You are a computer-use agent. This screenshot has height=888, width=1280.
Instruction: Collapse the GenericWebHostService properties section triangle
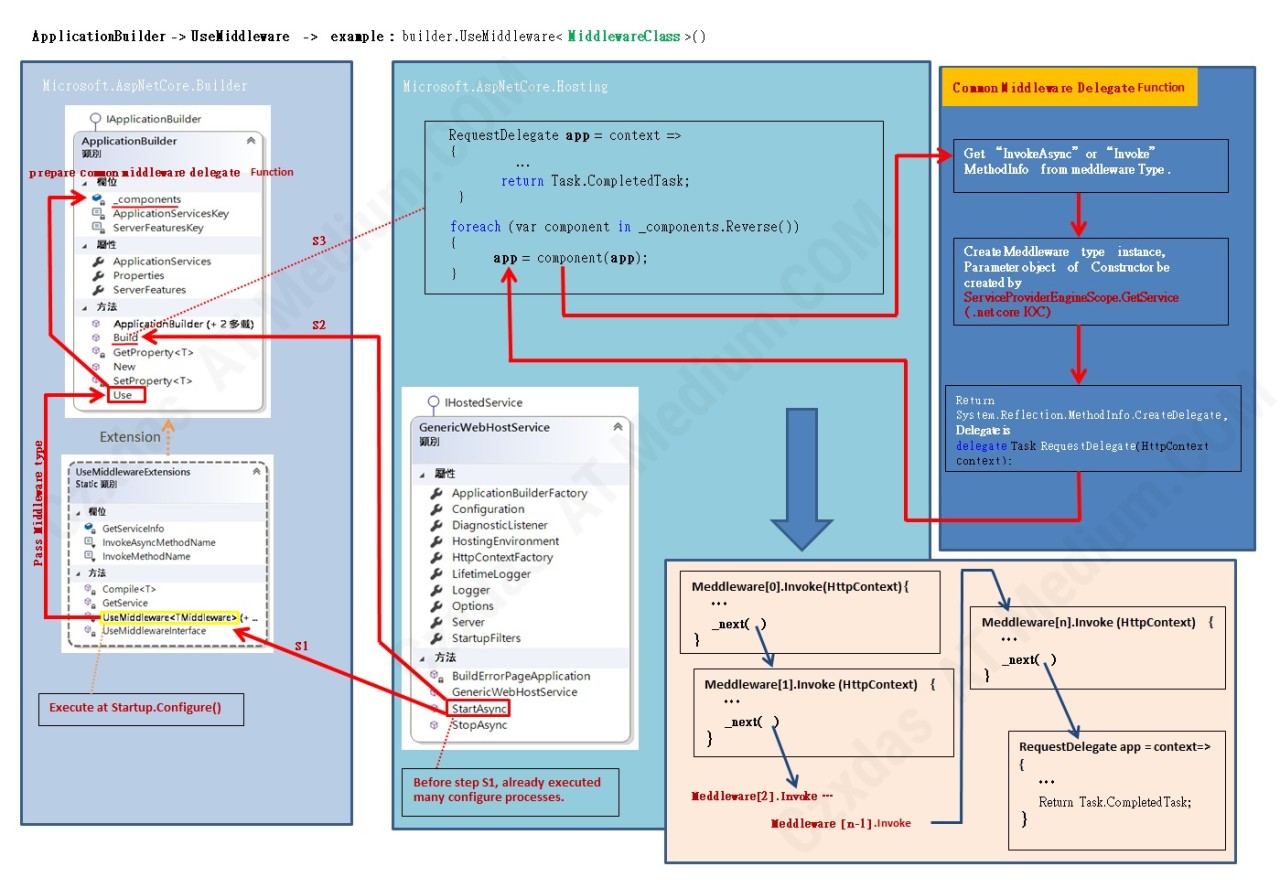pos(423,475)
